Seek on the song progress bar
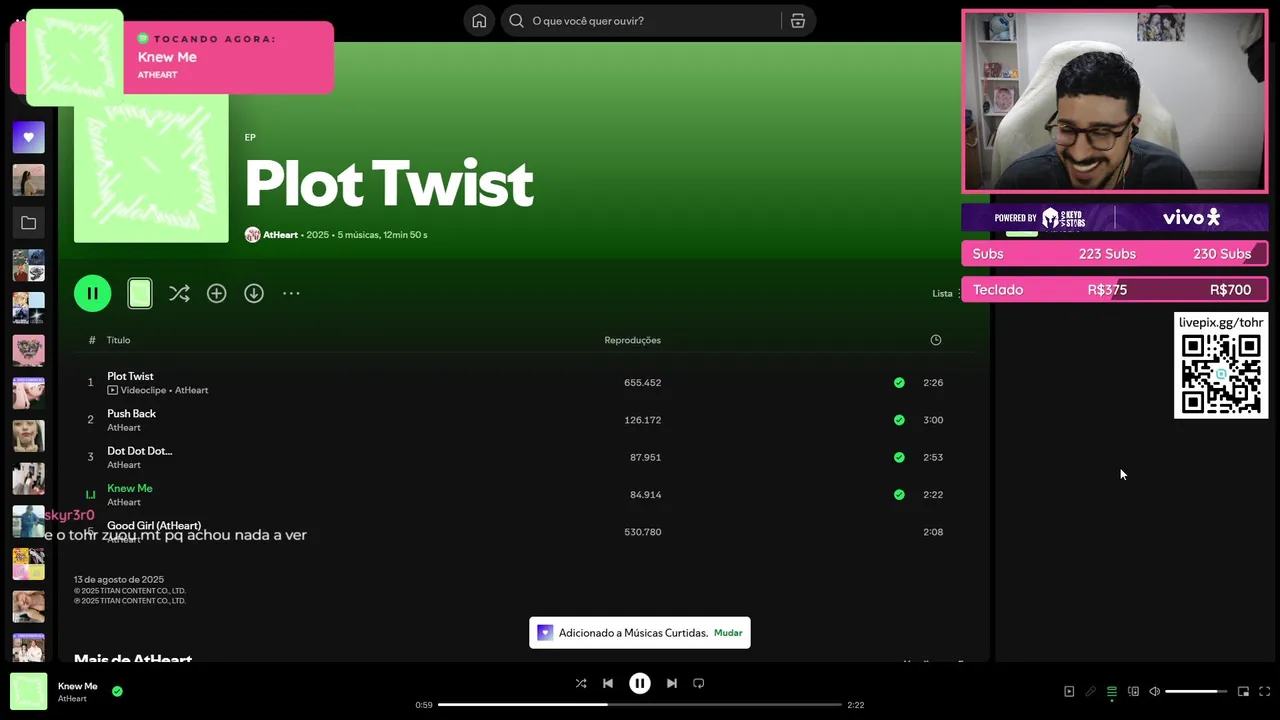Screen dimensions: 1280x720 (640, 705)
